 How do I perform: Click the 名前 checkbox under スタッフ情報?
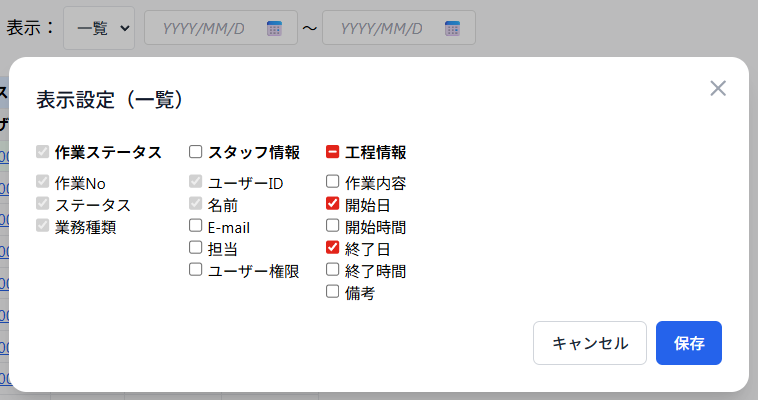(196, 204)
